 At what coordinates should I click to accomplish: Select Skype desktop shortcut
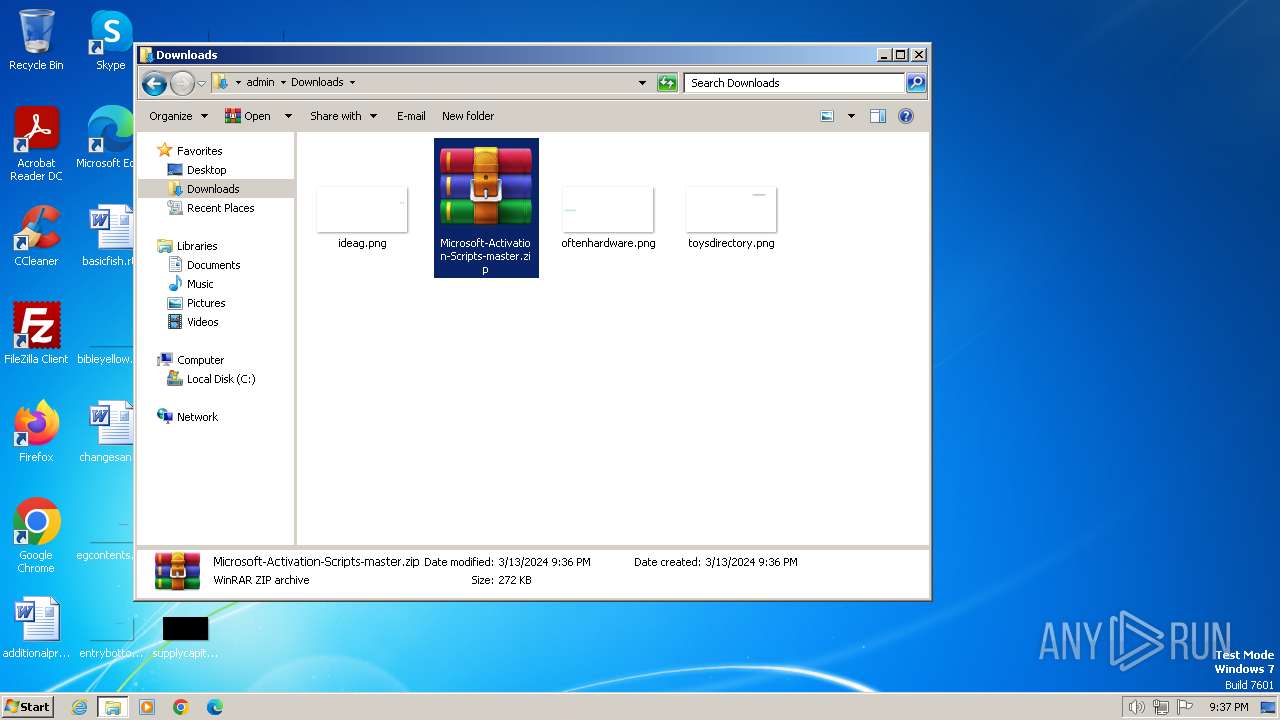(111, 40)
